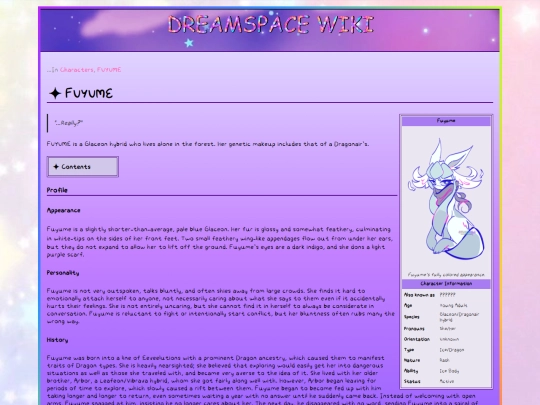
Task: Click the Appearance subheading
Action: click(63, 210)
